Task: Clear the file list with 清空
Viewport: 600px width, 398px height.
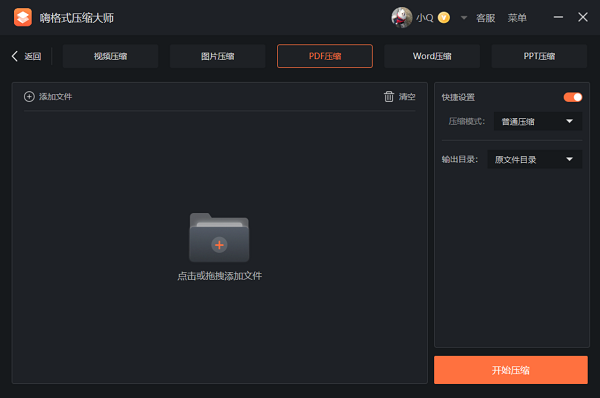Action: click(399, 96)
